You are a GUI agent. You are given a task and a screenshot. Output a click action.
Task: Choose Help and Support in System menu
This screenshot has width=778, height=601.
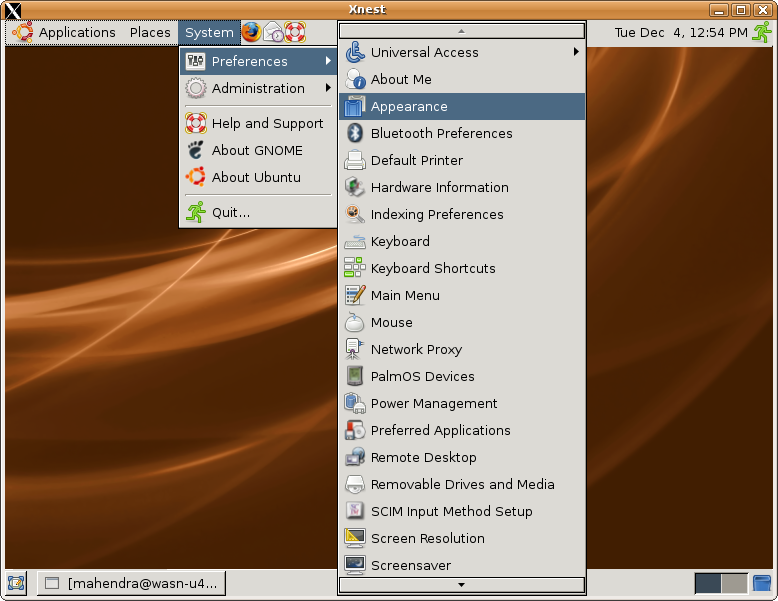pos(258,123)
